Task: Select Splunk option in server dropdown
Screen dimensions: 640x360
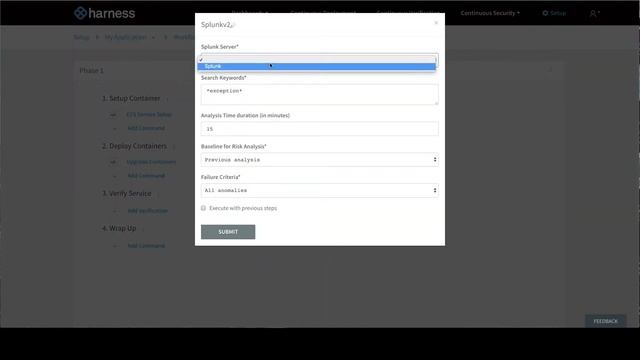Action: tap(317, 66)
